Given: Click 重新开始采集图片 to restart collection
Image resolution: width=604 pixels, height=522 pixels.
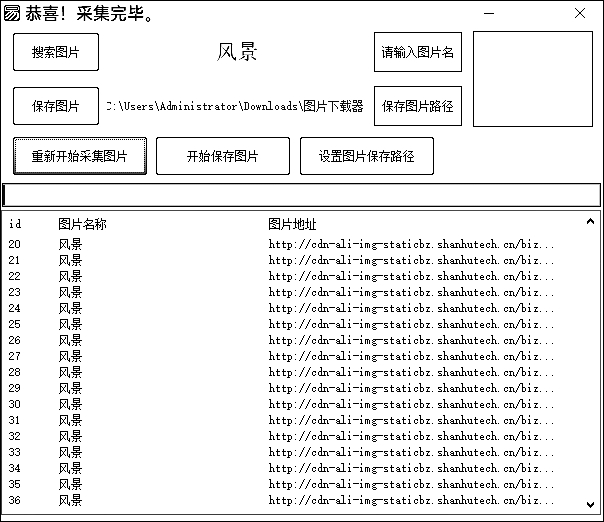Looking at the screenshot, I should click(80, 156).
